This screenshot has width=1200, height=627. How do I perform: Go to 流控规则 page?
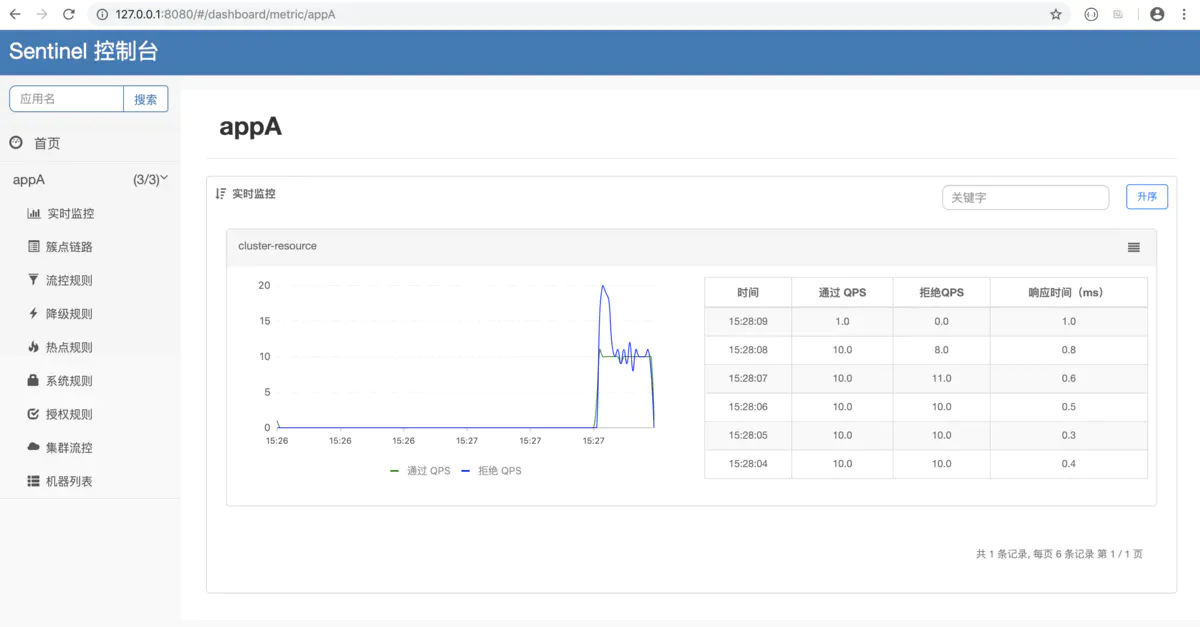point(70,280)
